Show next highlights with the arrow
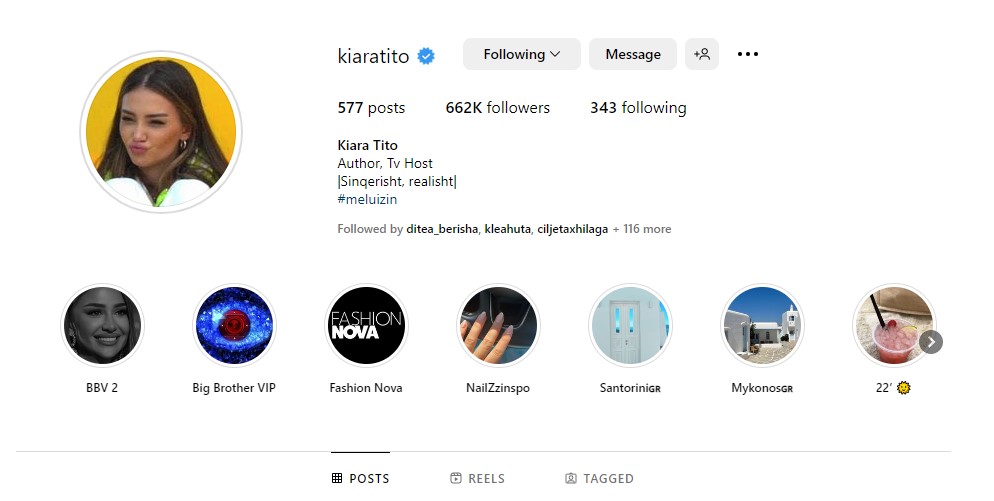This screenshot has height=501, width=994. click(x=931, y=342)
